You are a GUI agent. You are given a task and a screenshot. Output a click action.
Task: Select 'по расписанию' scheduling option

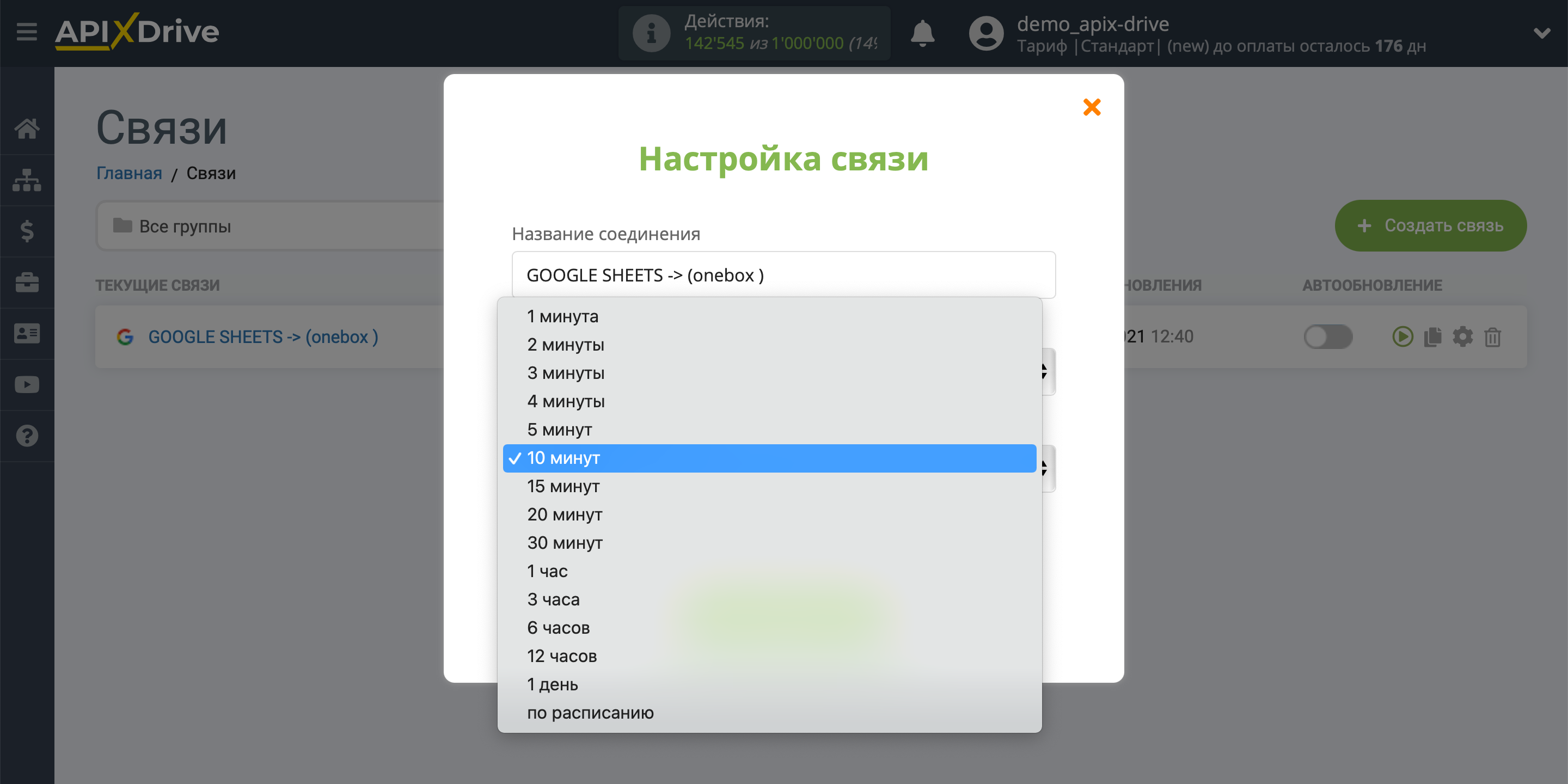click(x=591, y=712)
